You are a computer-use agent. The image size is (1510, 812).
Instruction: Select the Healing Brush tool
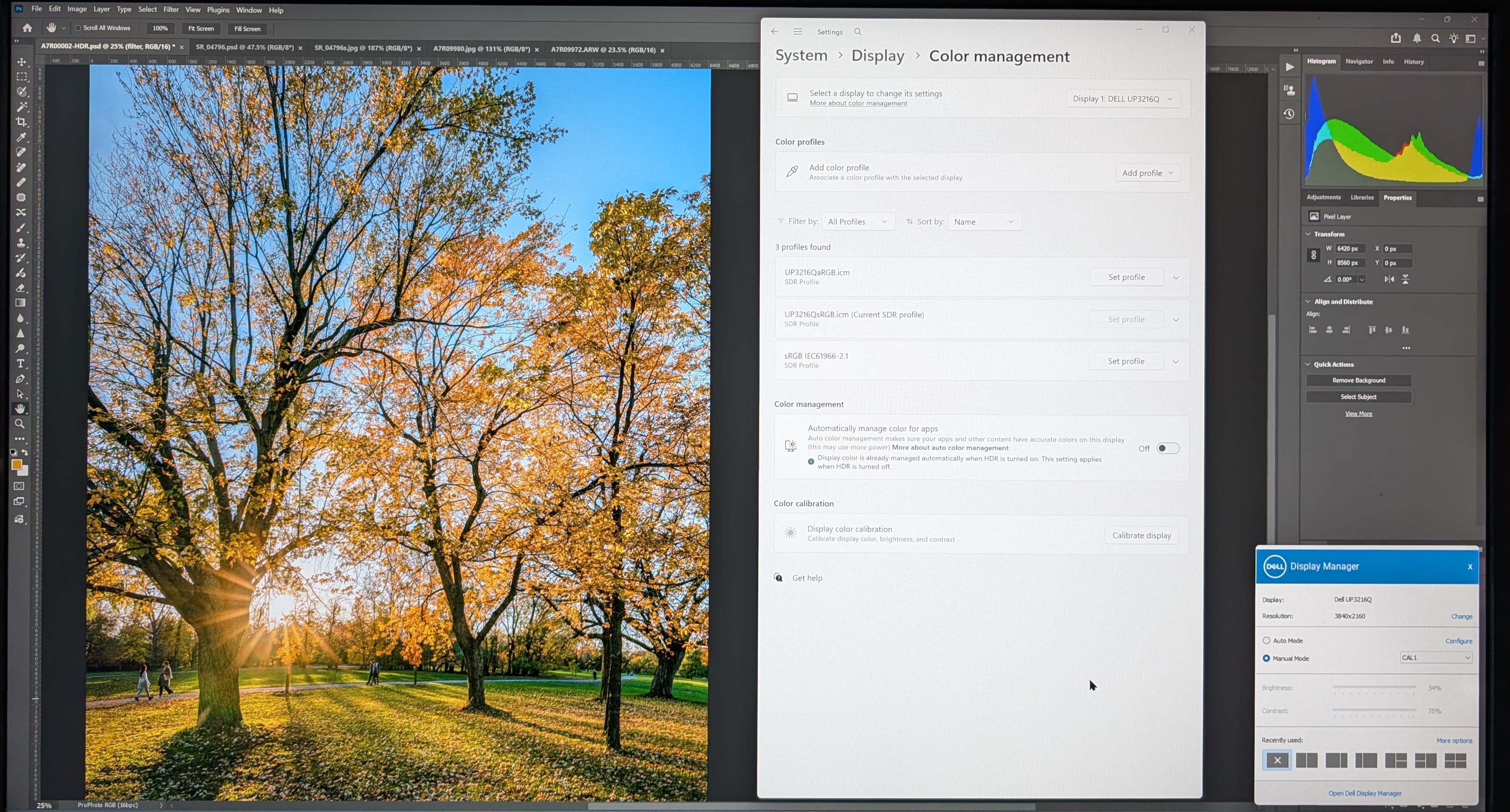(21, 182)
